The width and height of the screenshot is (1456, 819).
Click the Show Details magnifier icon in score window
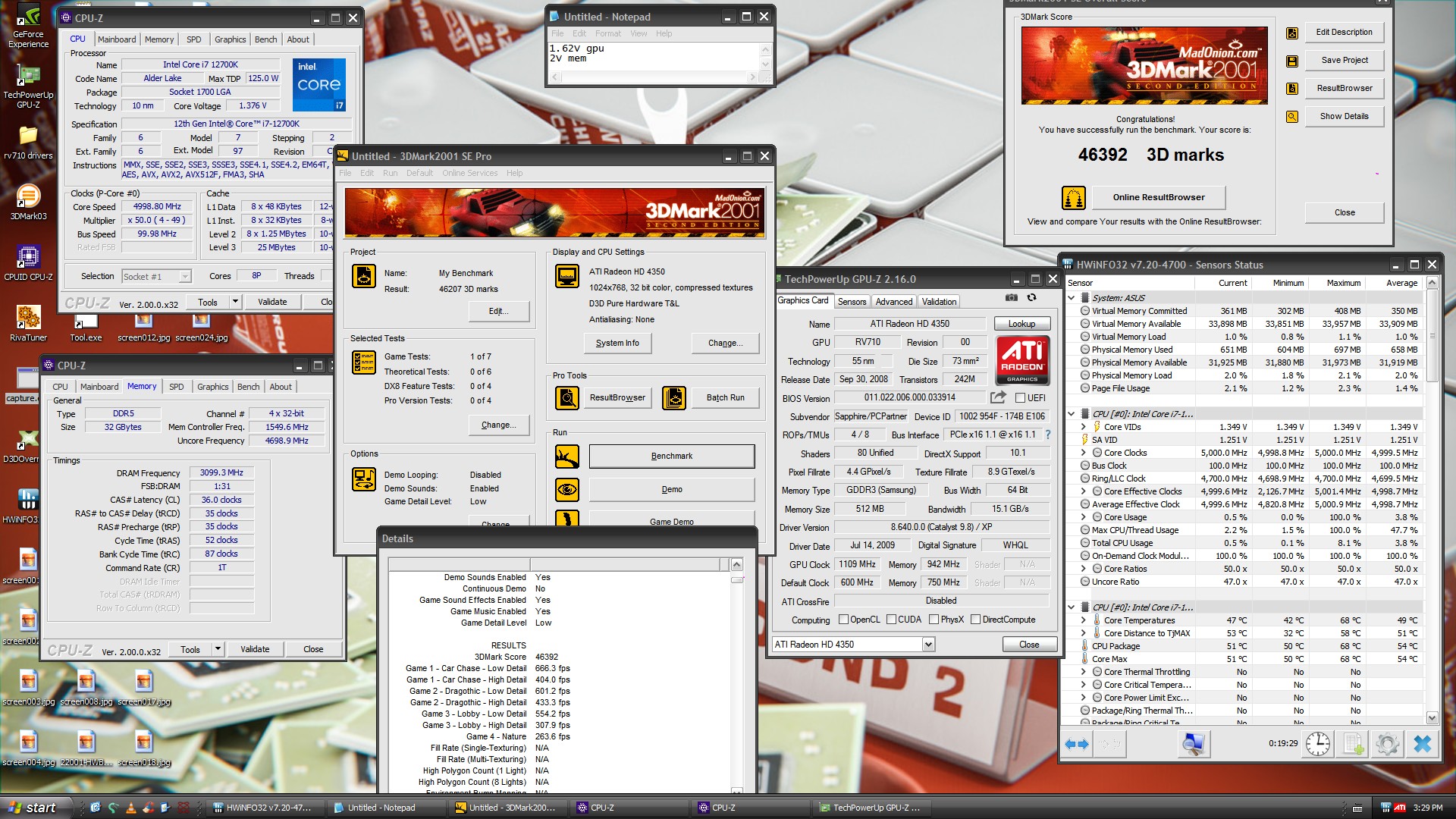1292,117
